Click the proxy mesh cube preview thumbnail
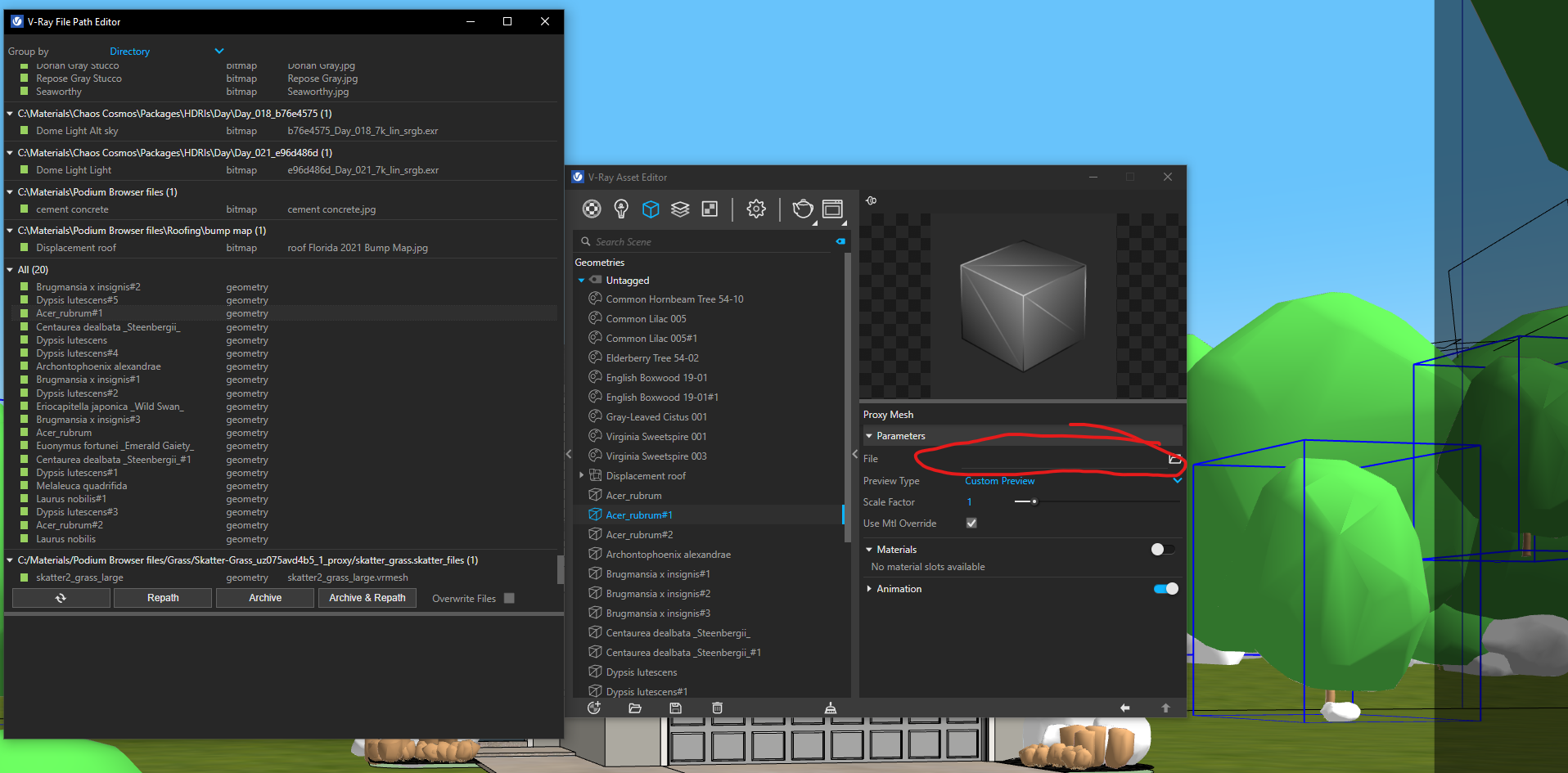1568x773 pixels. tap(1023, 306)
